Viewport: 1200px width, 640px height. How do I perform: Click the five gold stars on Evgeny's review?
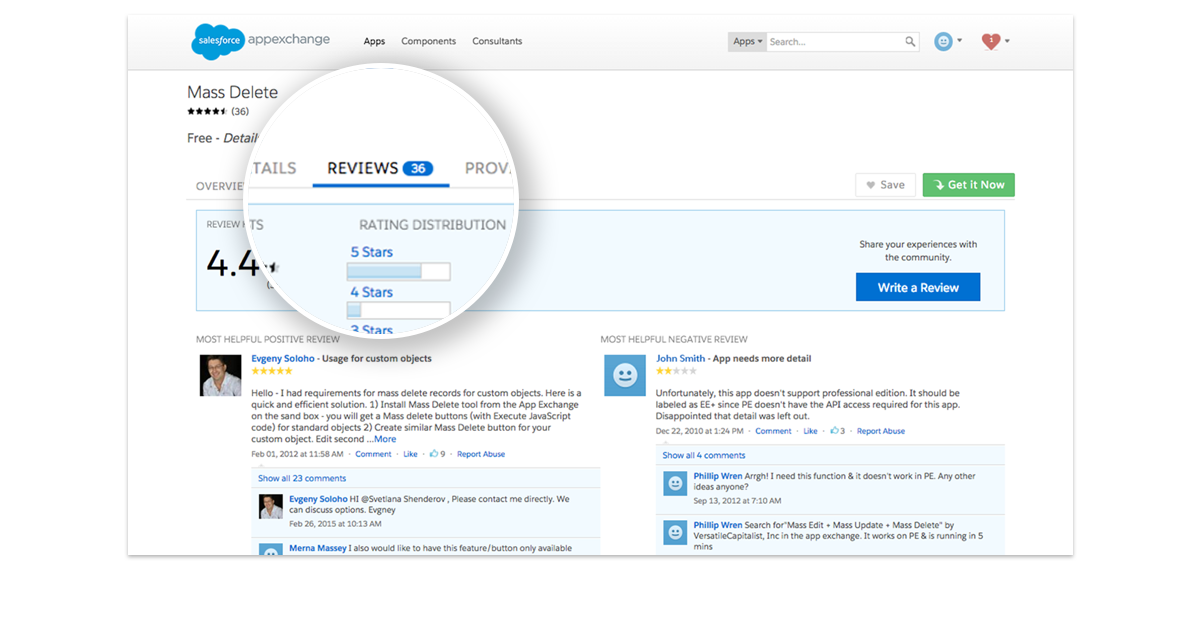(272, 371)
